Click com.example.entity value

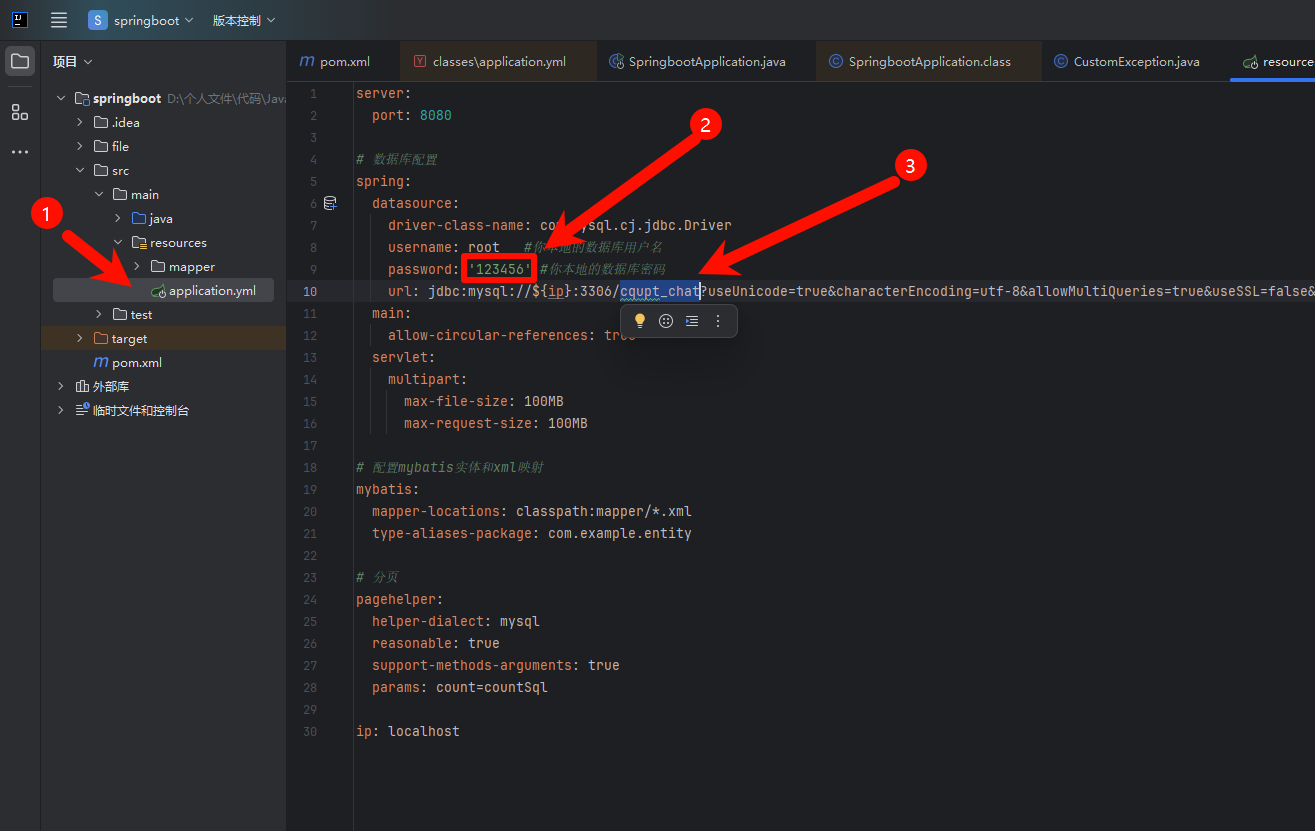[x=620, y=533]
